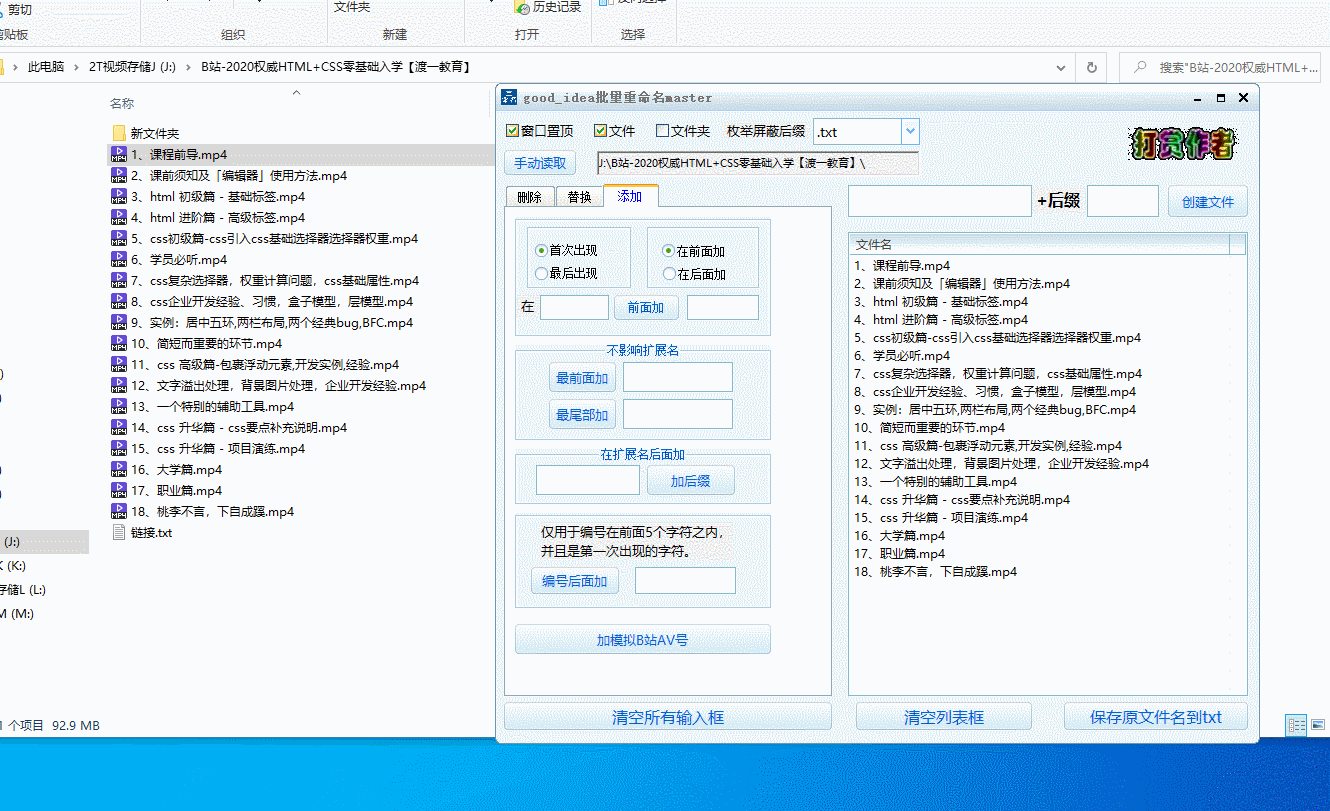Screen dimensions: 1330x811
Task: Click the file icon of 3、html 初级篇 - 基础标签.mp4
Action: pyautogui.click(x=118, y=196)
